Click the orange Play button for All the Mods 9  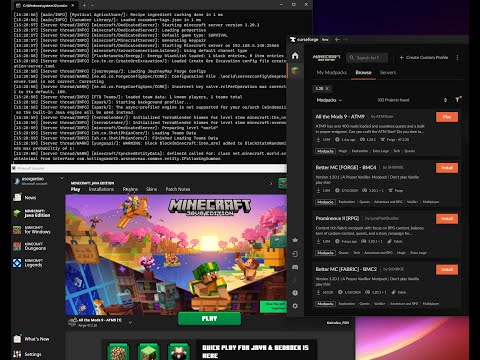[x=447, y=117]
